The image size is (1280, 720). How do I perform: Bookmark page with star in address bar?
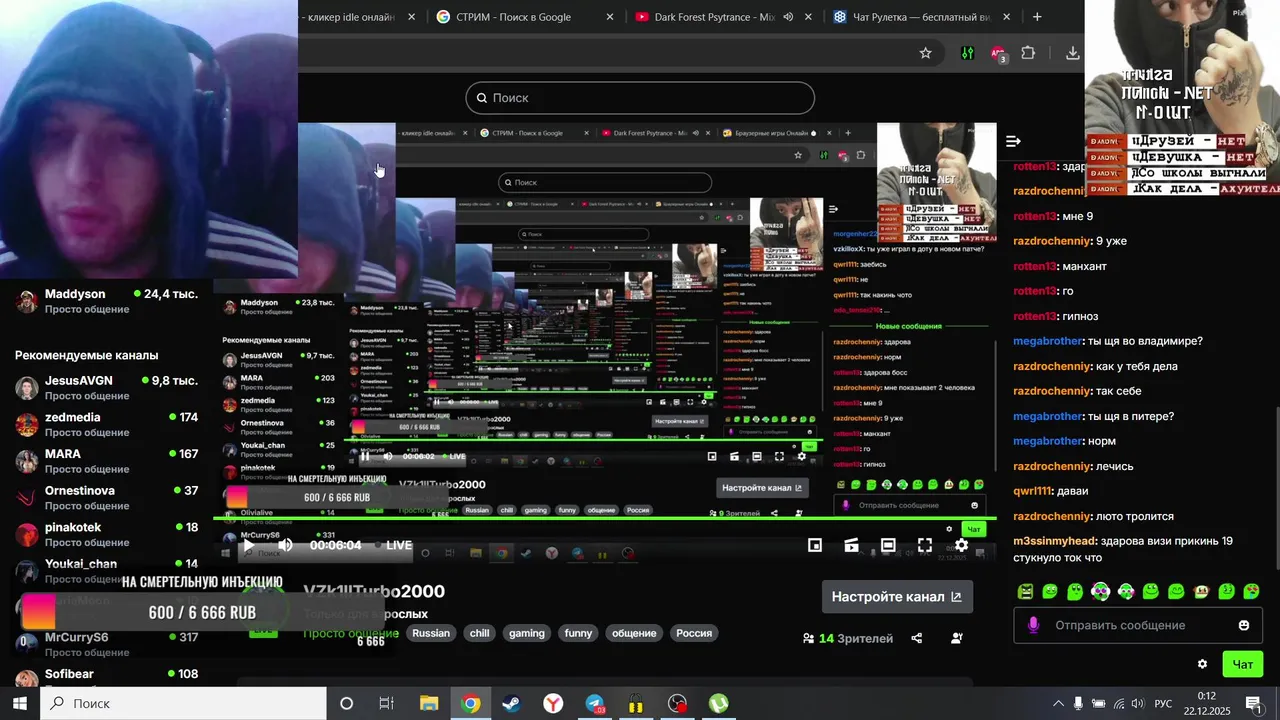click(926, 53)
